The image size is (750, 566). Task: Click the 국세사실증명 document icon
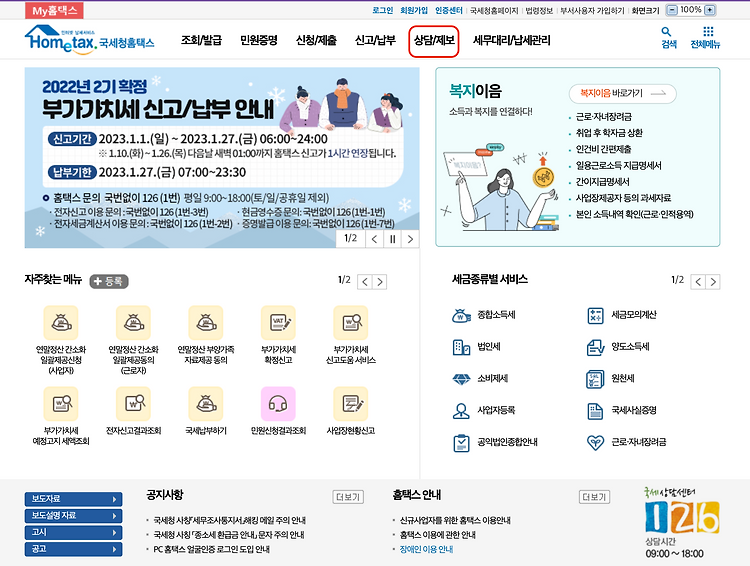point(596,411)
